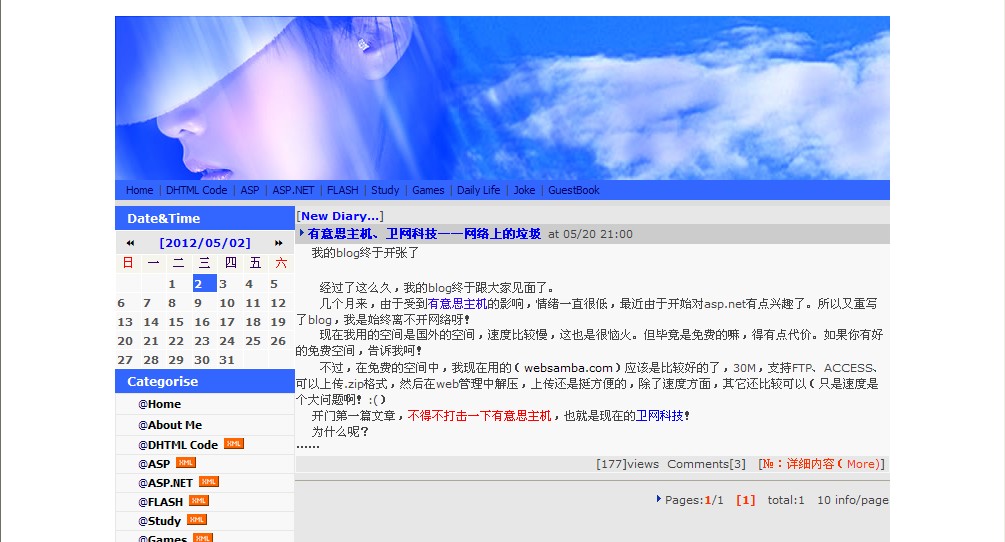Image resolution: width=1005 pixels, height=542 pixels.
Task: Click page number [1] in pagination
Action: point(745,500)
